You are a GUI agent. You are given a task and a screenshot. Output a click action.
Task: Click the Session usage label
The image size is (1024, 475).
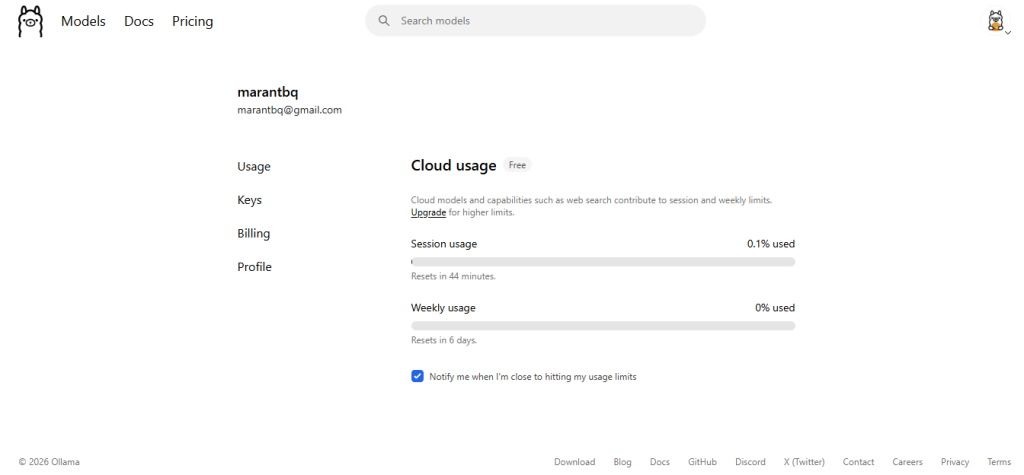click(x=444, y=244)
